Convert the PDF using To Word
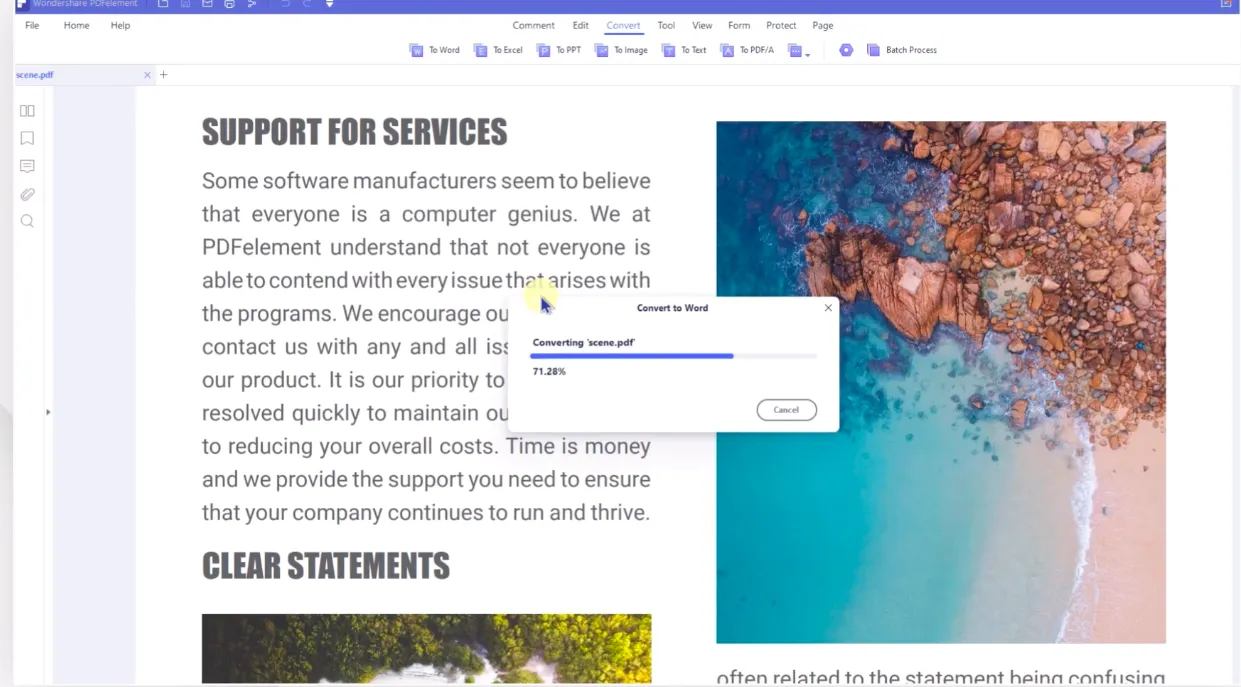Screen dimensions: 1241x687 point(434,50)
